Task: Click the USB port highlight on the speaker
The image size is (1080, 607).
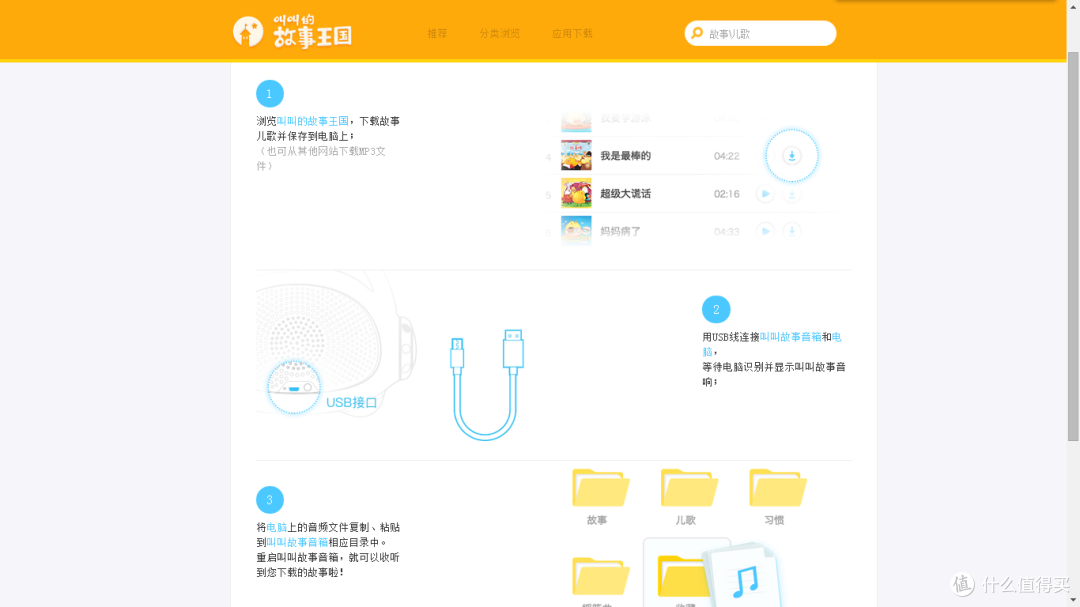Action: pos(294,387)
